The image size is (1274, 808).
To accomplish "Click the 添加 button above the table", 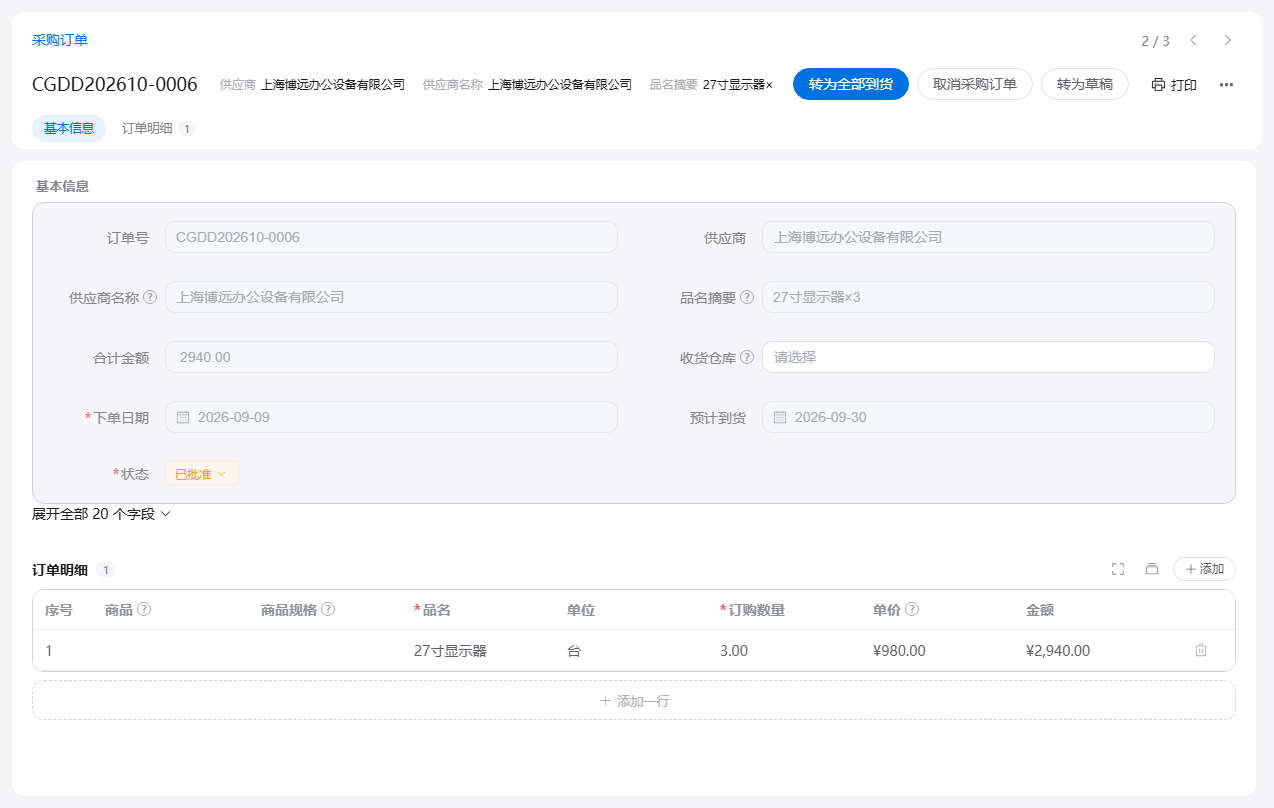I will pos(1204,569).
